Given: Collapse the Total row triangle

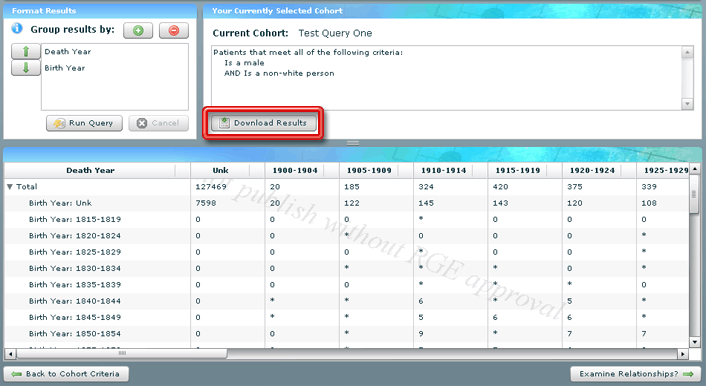Looking at the screenshot, I should pyautogui.click(x=9, y=186).
